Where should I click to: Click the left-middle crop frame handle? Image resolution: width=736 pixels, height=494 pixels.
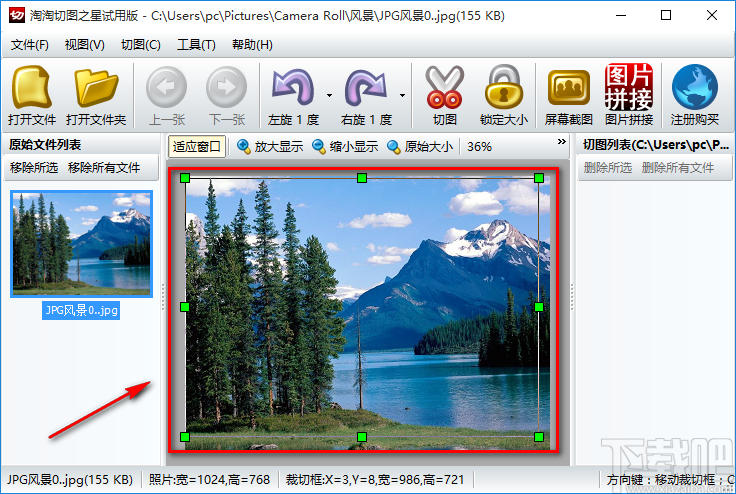185,307
